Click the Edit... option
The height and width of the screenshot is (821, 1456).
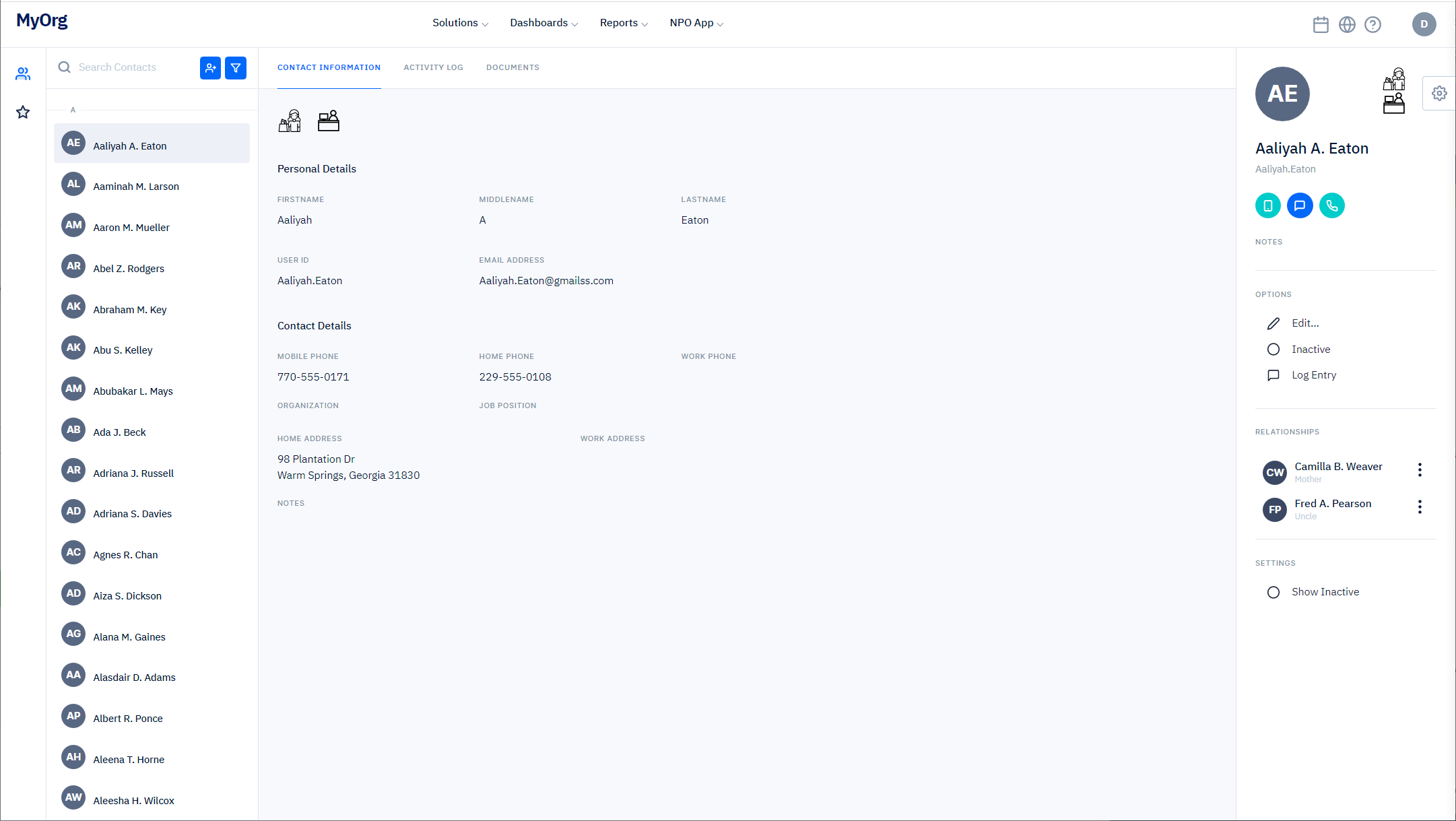[x=1304, y=323]
